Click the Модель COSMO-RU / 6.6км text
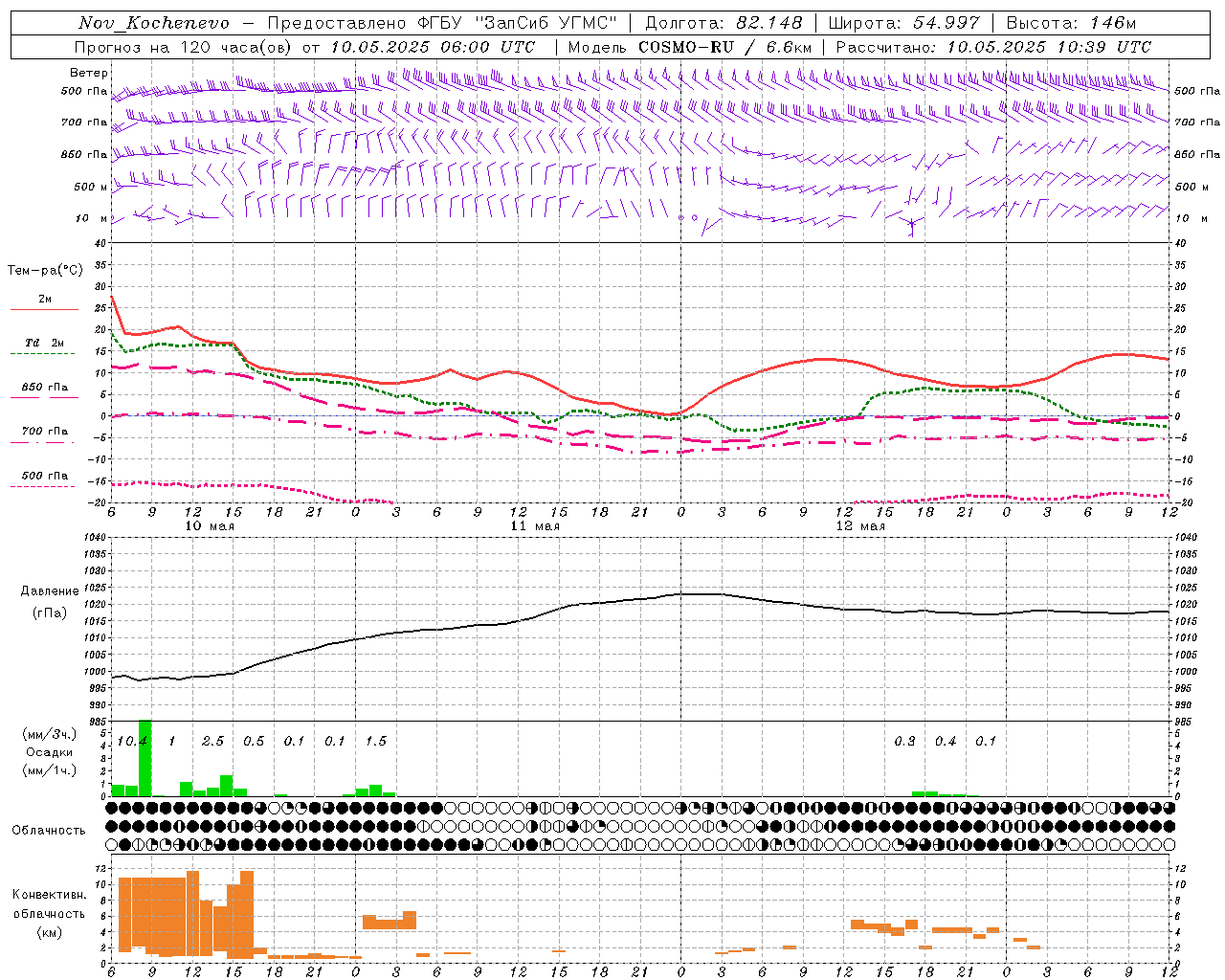 pos(690,47)
